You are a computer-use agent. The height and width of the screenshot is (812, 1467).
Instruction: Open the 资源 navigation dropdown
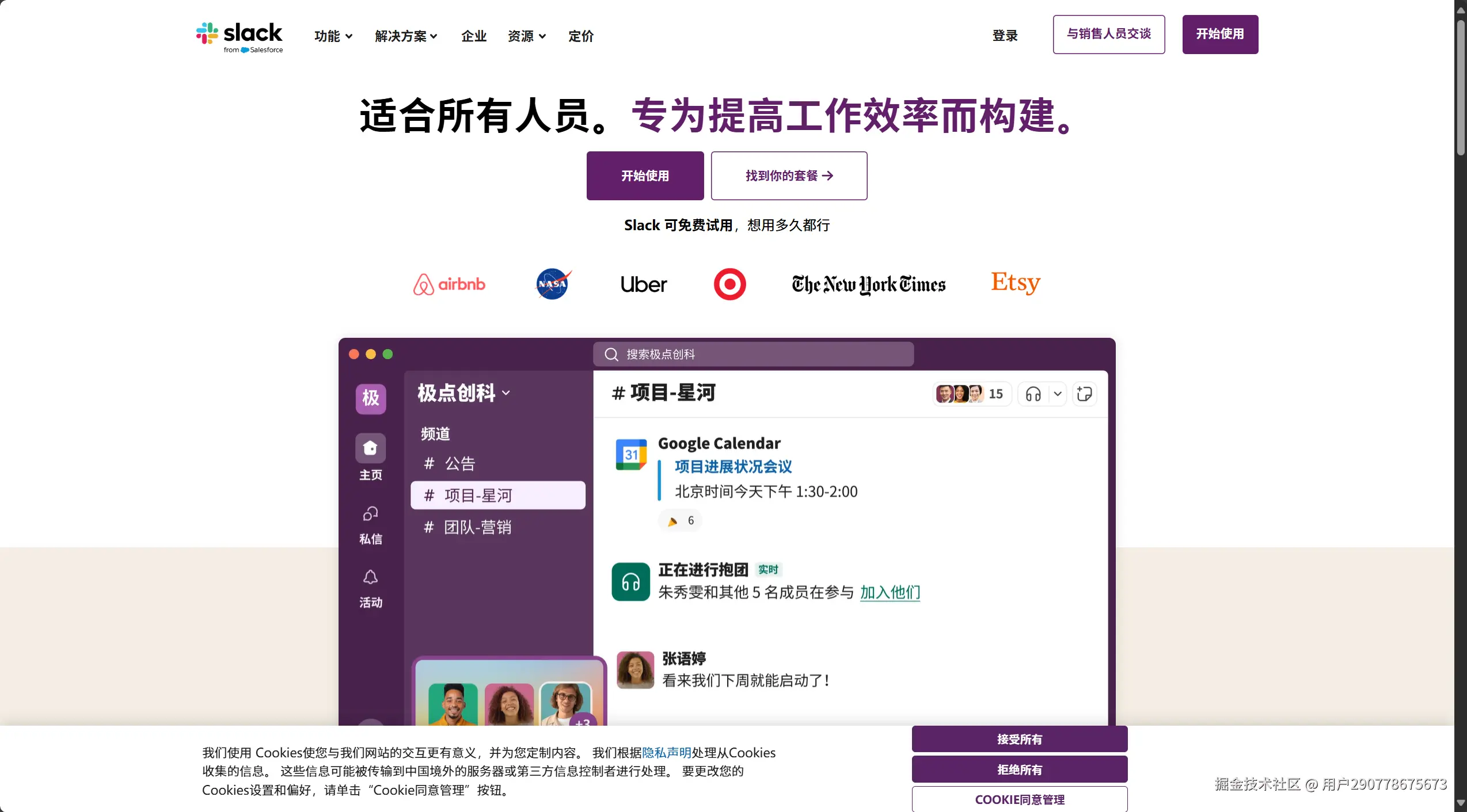526,36
